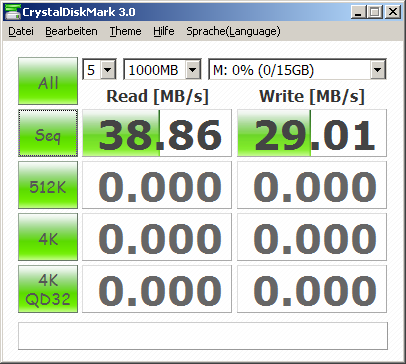Open the Theme menu

click(x=125, y=31)
